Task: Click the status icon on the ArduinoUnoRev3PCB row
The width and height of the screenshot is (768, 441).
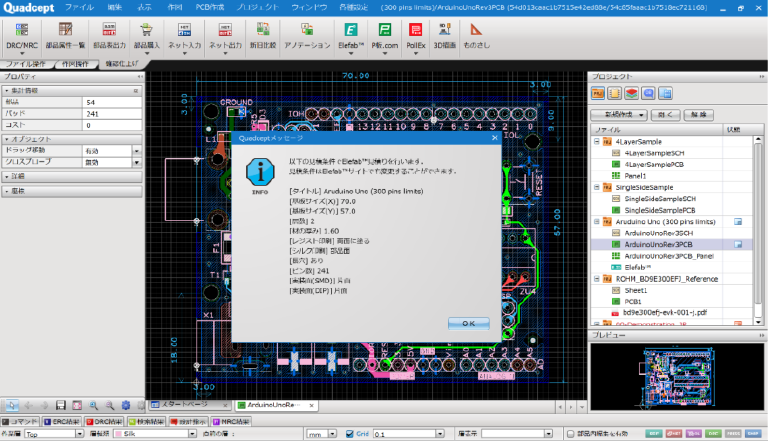Action: (738, 244)
